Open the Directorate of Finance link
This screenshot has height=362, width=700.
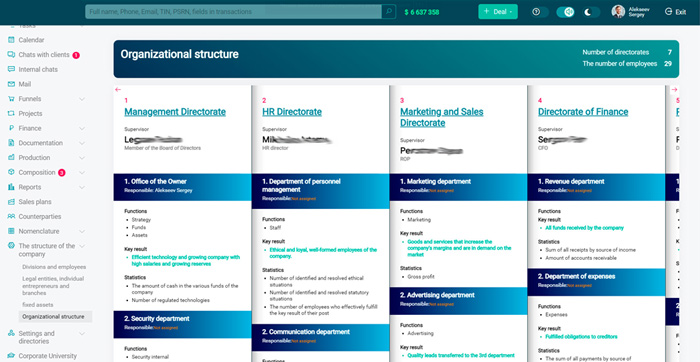[583, 112]
